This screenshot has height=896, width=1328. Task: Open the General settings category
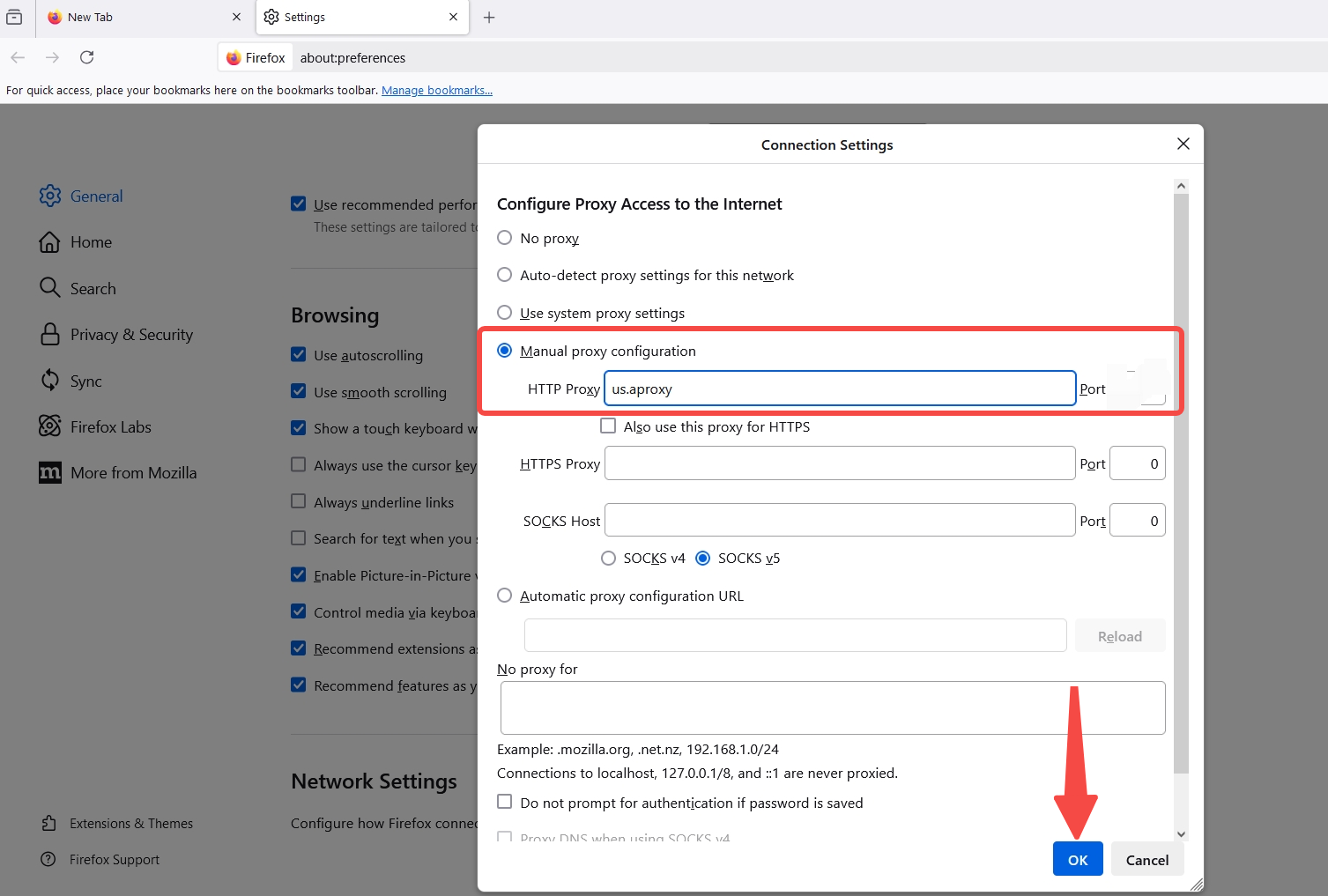coord(81,196)
